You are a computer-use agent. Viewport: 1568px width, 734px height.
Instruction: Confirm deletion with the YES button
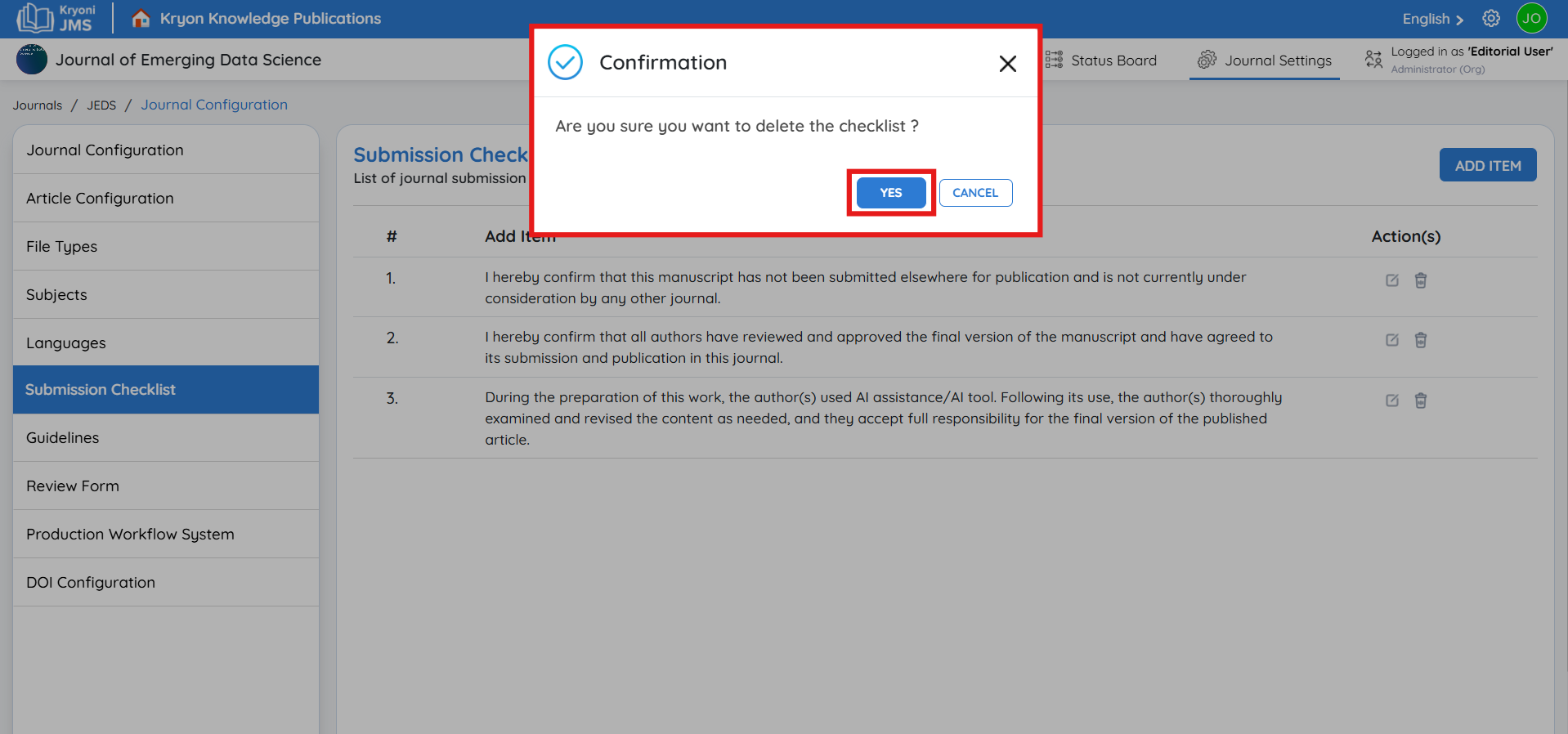890,193
